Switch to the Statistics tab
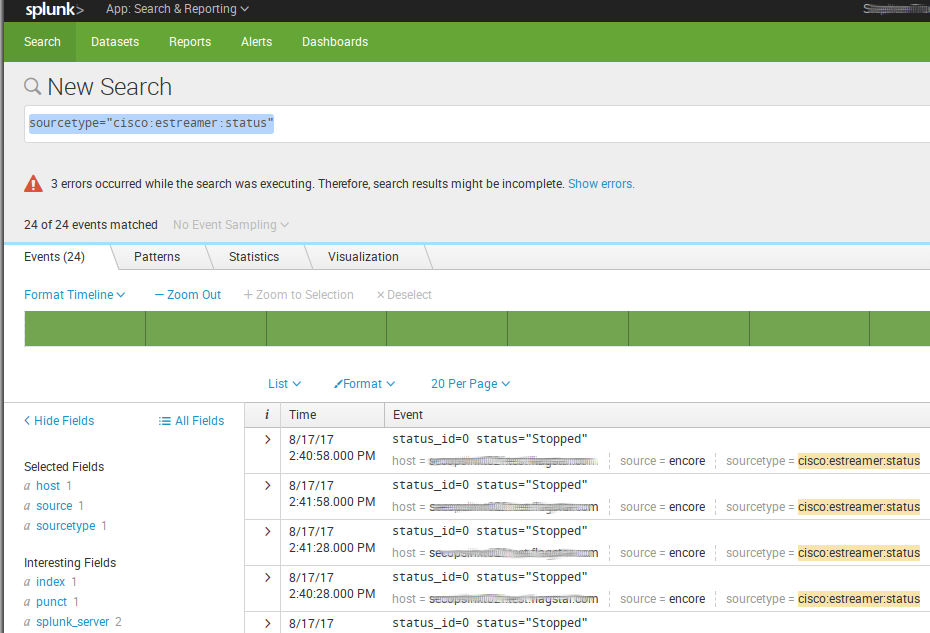Image resolution: width=930 pixels, height=633 pixels. 253,257
